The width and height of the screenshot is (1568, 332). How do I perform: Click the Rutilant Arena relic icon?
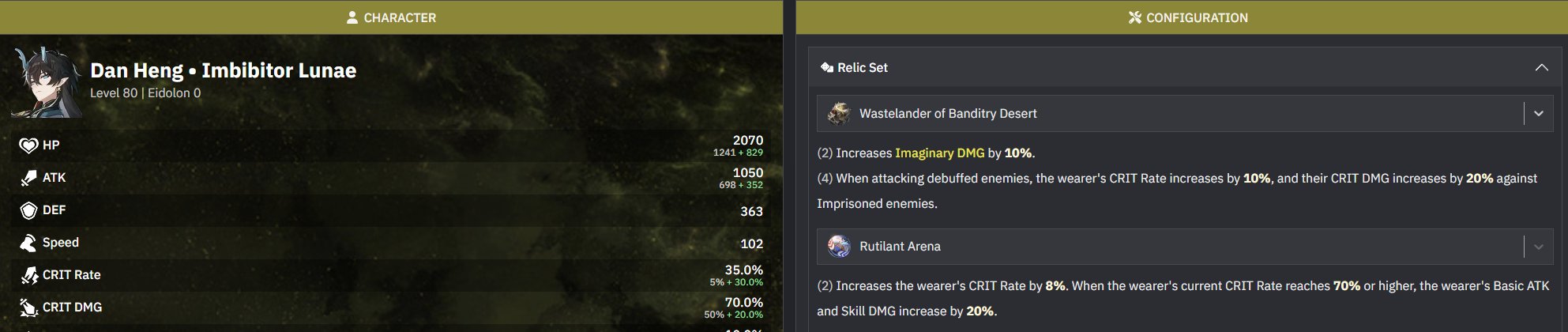(839, 247)
